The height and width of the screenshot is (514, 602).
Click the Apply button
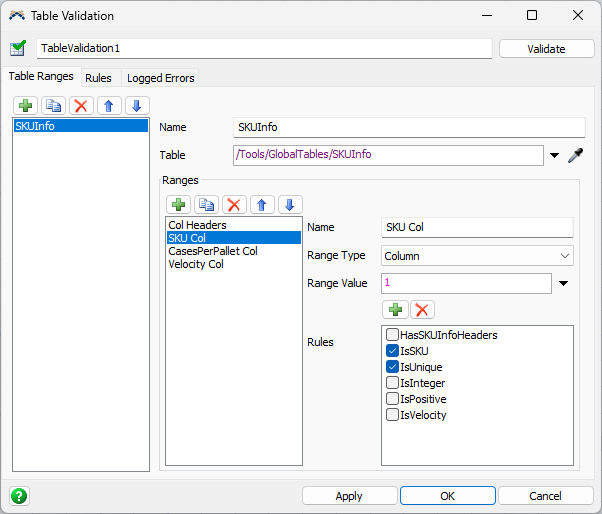349,496
